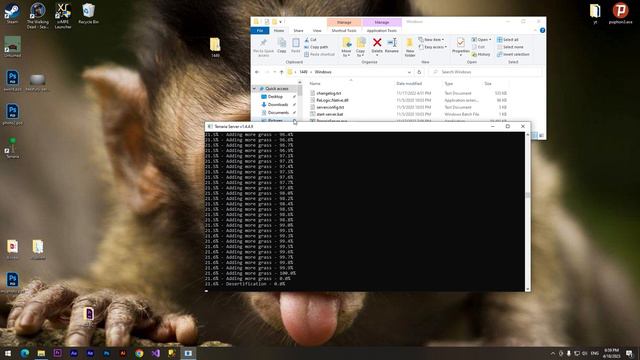The width and height of the screenshot is (640, 360).
Task: Open the Recycle Bin desktop icon
Action: click(88, 13)
